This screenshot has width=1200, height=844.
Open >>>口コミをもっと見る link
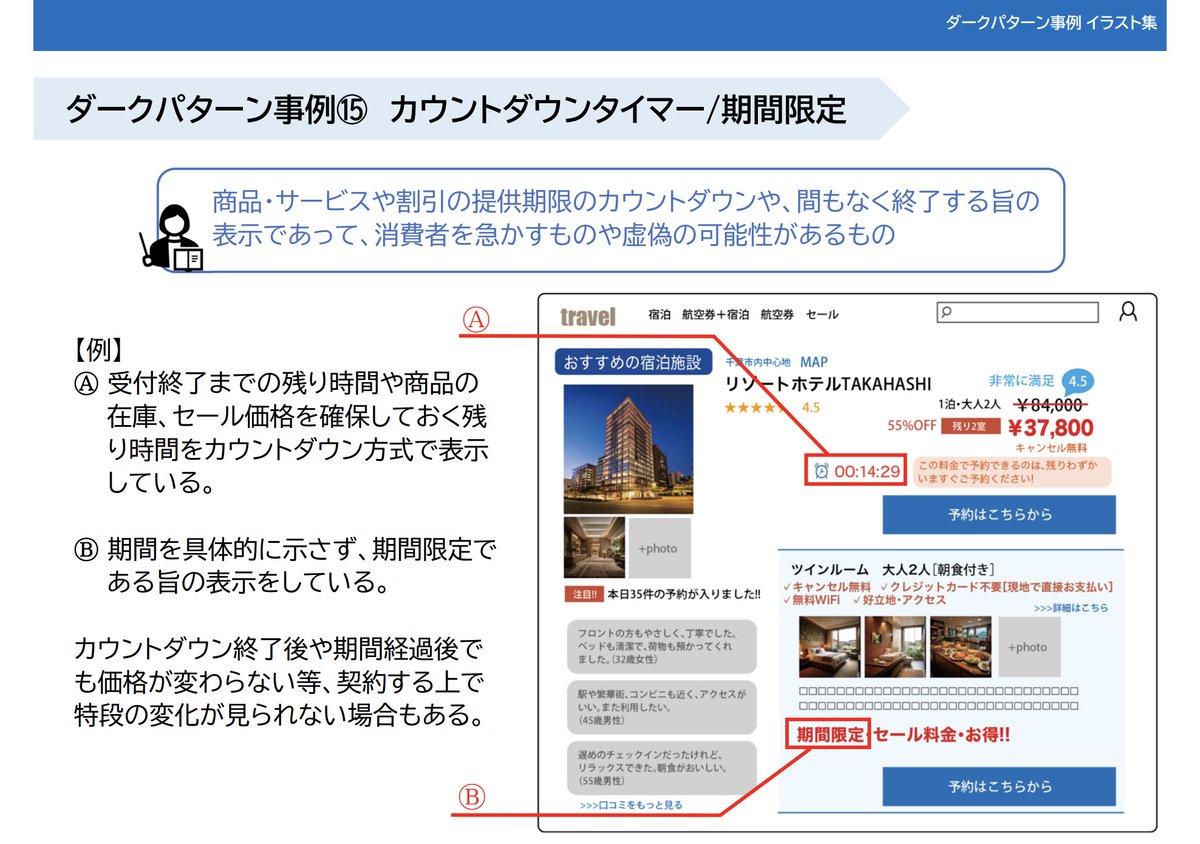click(631, 804)
